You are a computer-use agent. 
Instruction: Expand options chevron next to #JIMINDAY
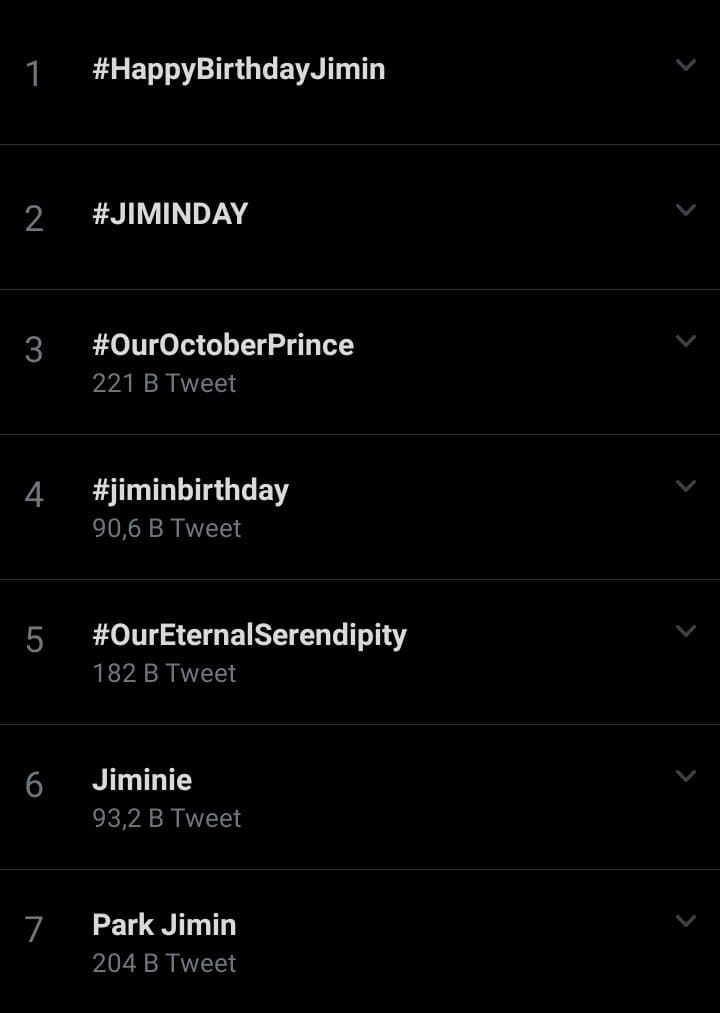click(685, 210)
